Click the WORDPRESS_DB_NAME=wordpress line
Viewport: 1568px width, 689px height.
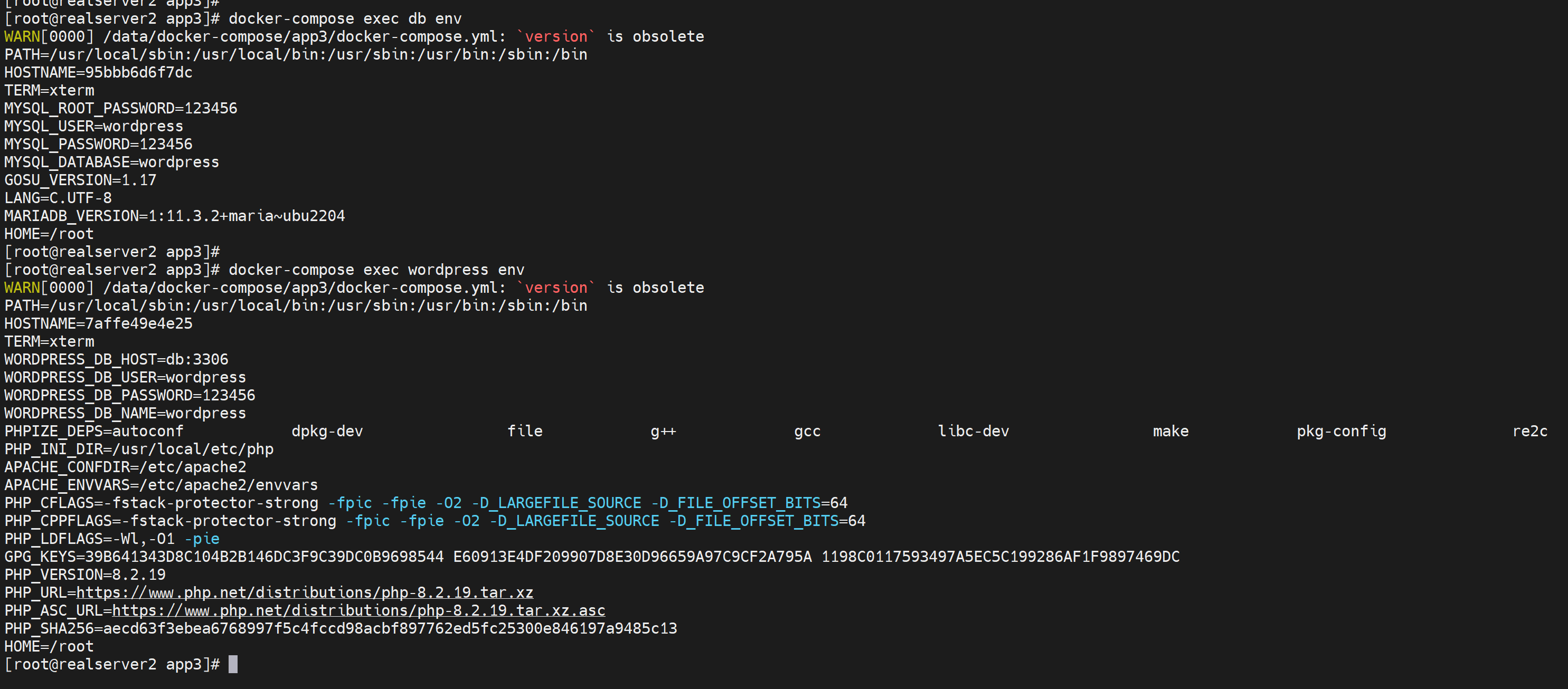125,413
